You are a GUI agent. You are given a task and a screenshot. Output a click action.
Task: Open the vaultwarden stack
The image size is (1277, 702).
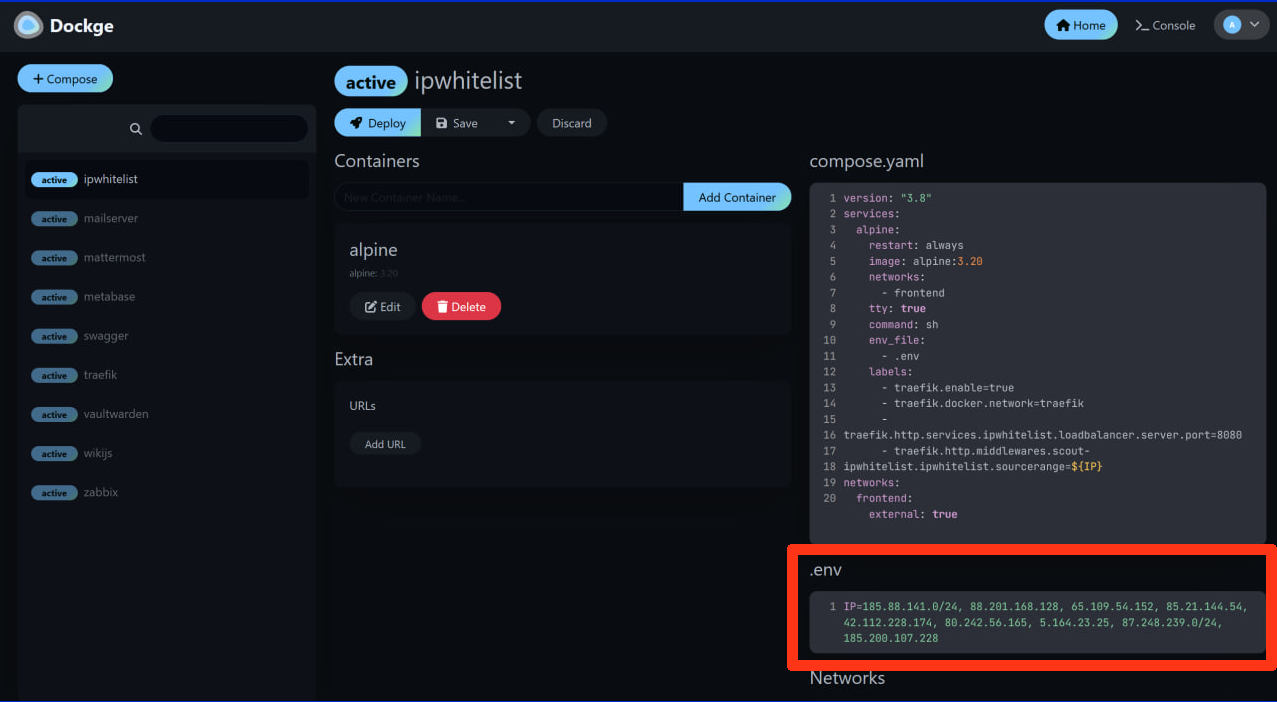click(116, 414)
